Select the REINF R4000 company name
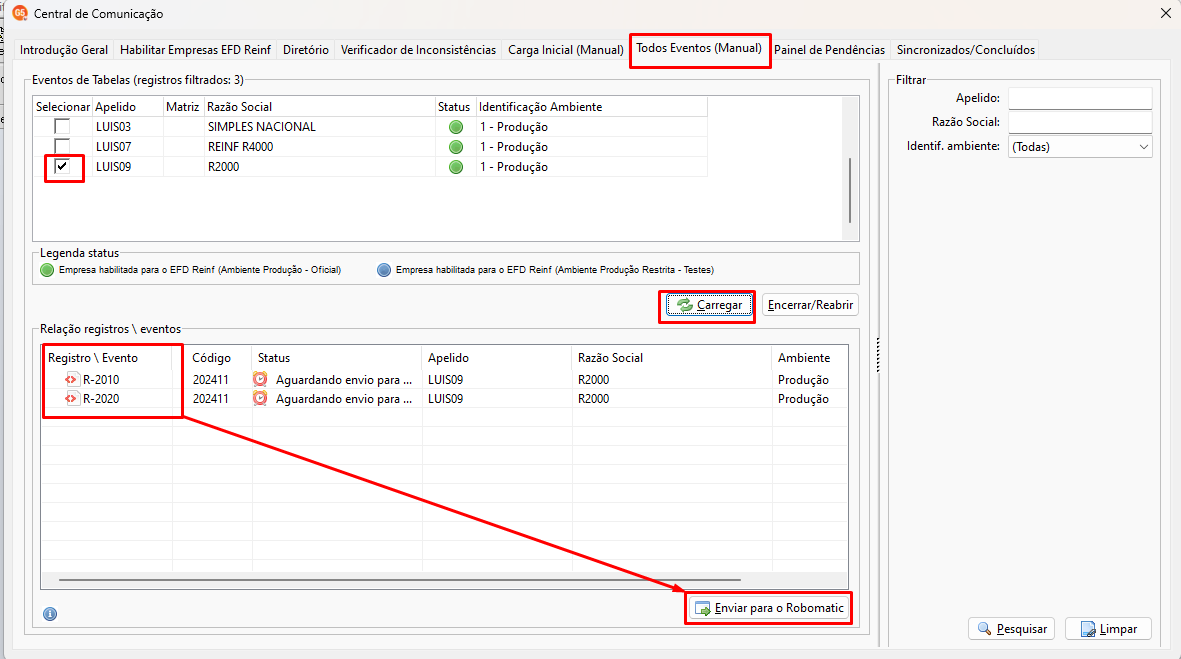Viewport: 1181px width, 659px height. [x=240, y=147]
